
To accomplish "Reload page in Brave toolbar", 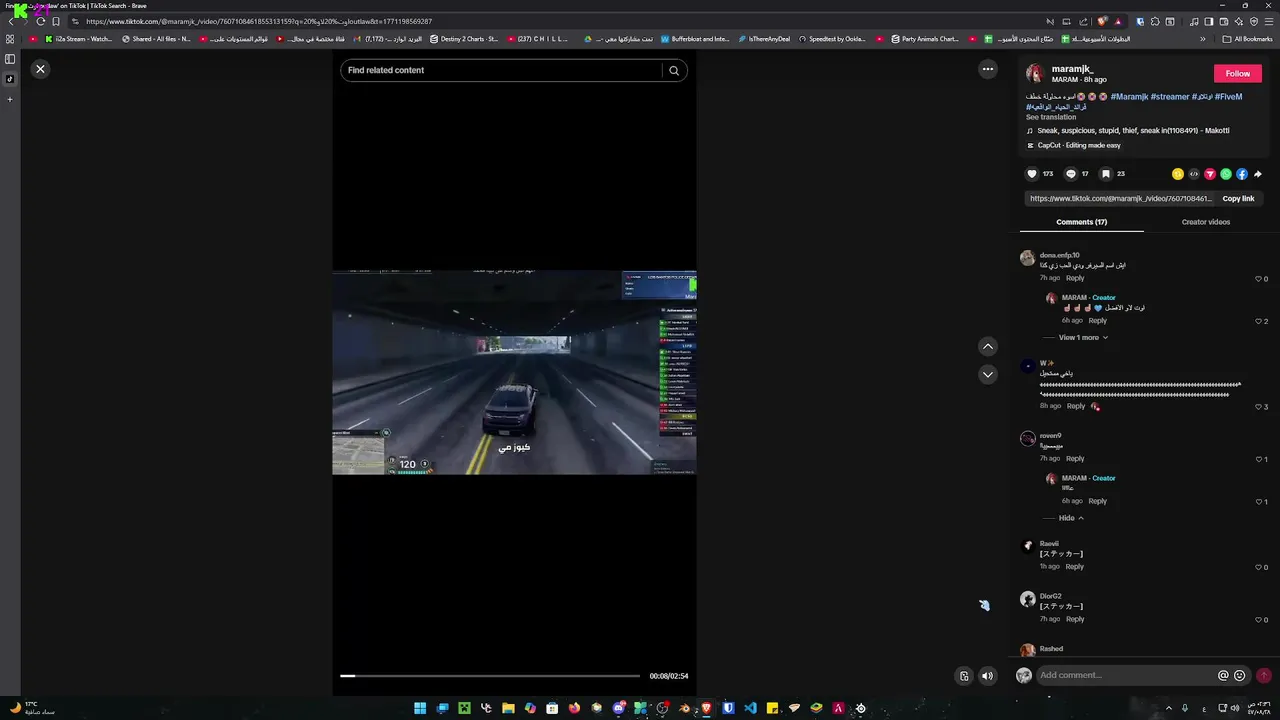I will pos(41,21).
